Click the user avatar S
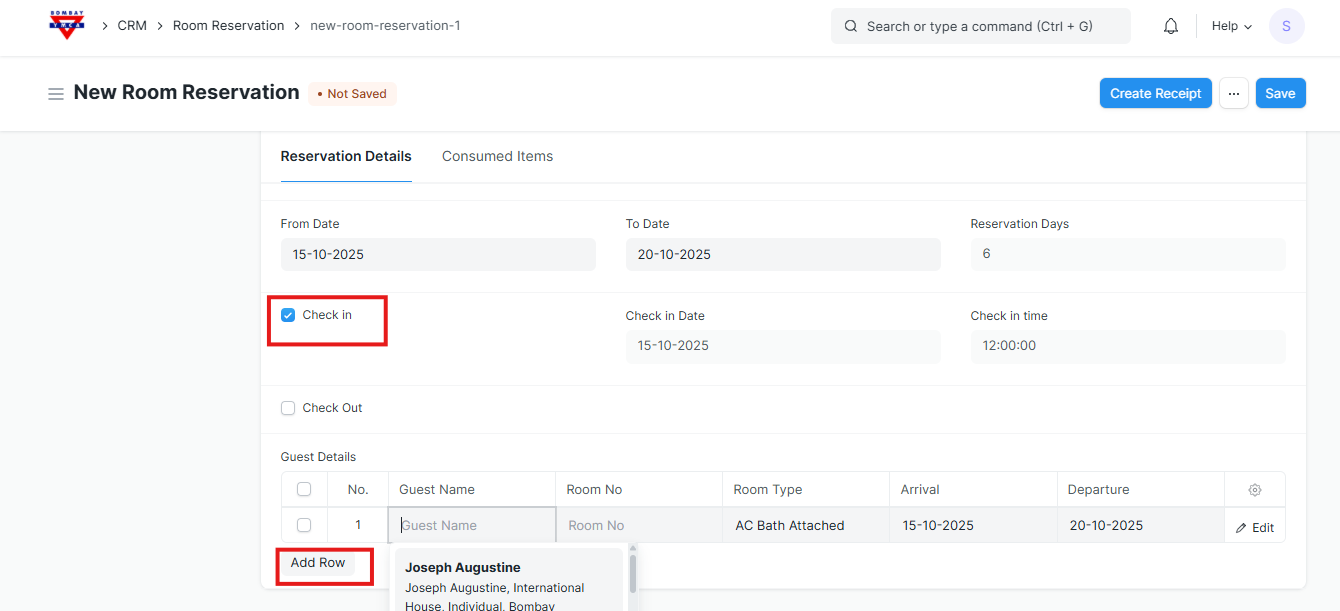 (1286, 26)
